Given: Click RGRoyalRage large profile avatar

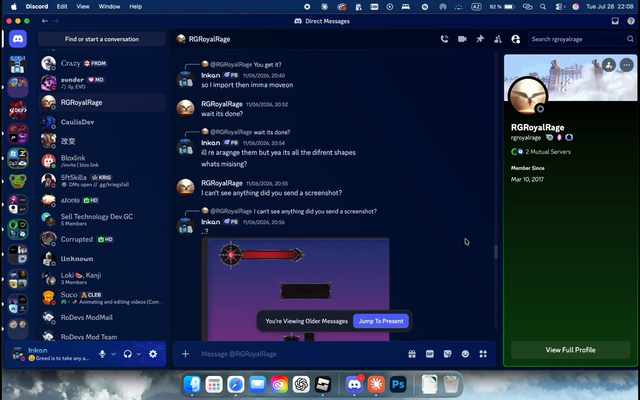Looking at the screenshot, I should pos(528,96).
